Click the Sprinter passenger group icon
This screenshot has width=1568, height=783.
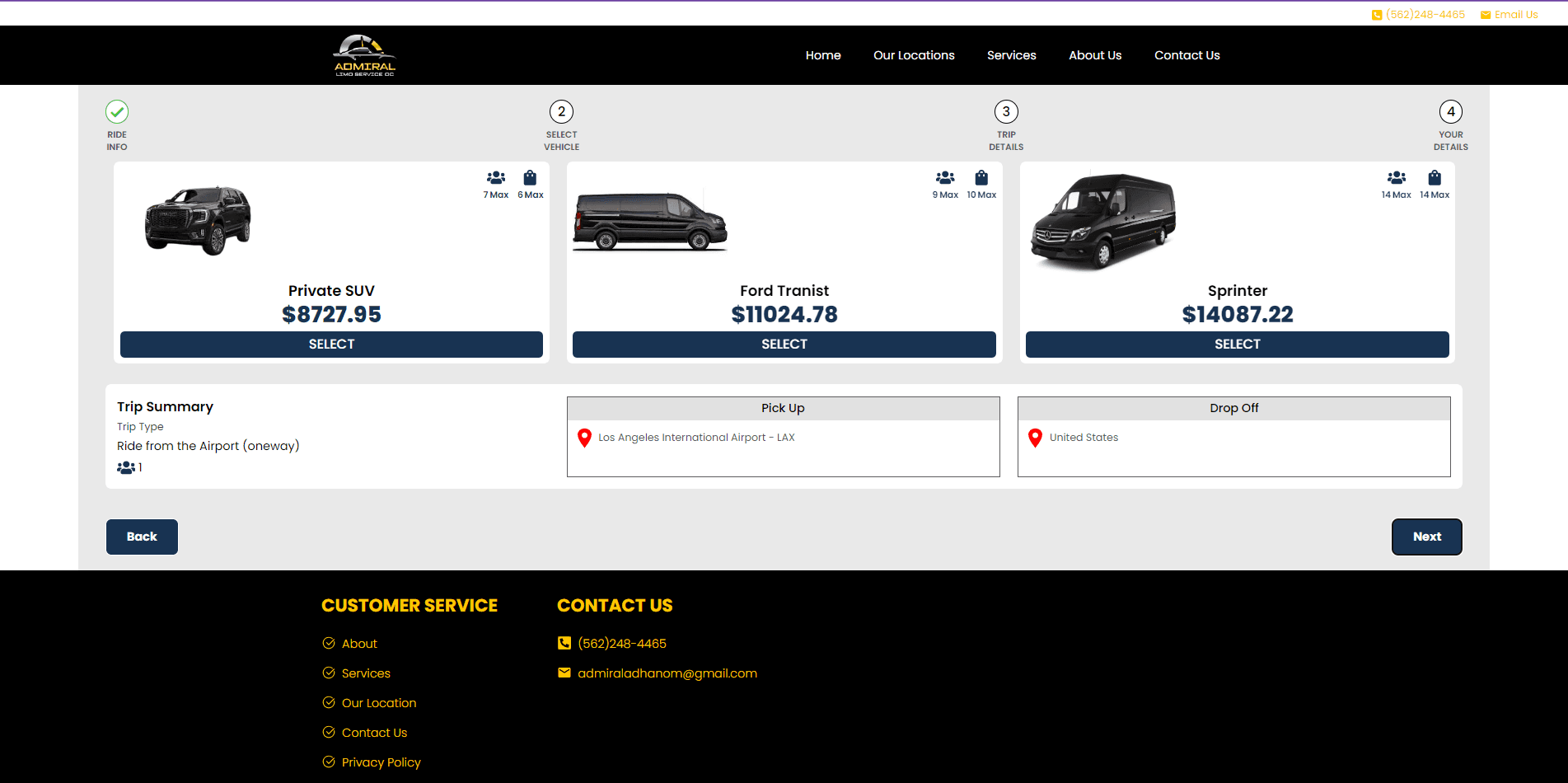(1396, 178)
